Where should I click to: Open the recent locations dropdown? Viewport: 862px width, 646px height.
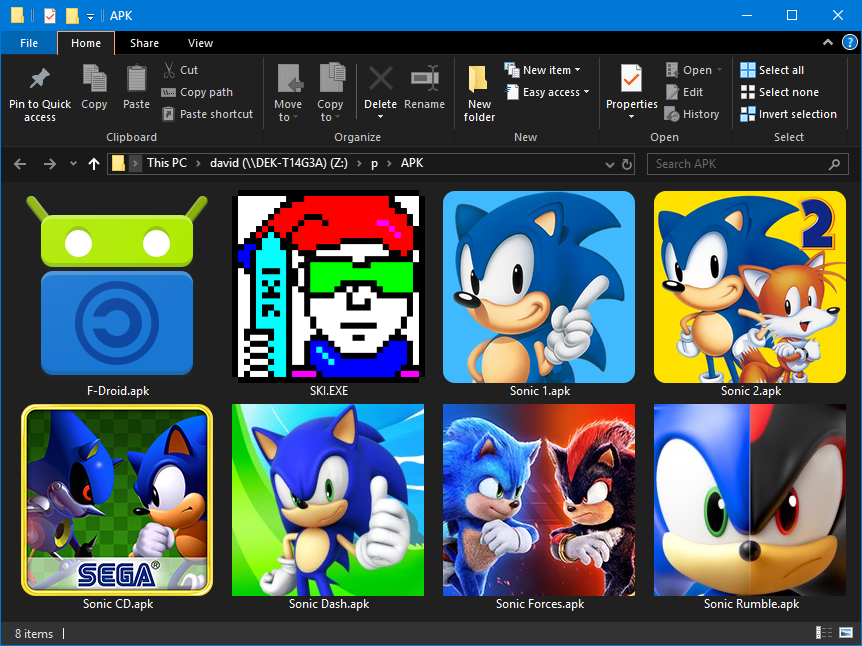pyautogui.click(x=73, y=164)
